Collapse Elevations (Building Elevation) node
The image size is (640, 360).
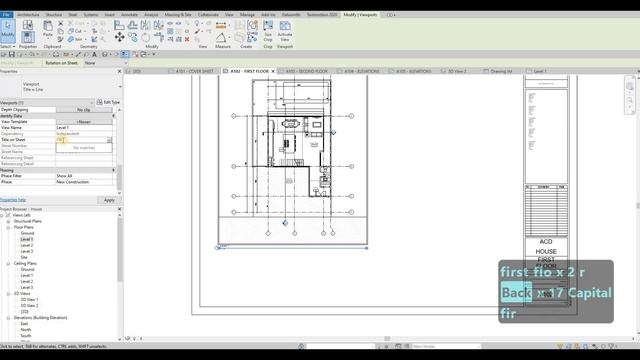(x=8, y=318)
